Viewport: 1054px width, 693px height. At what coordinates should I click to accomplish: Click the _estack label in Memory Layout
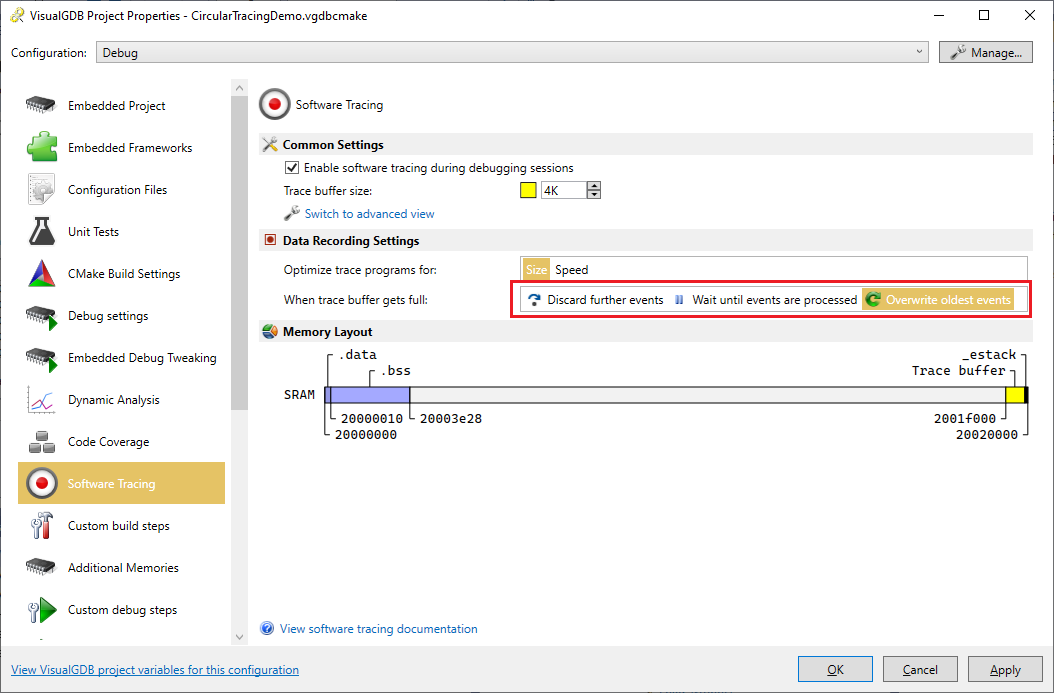tap(988, 354)
